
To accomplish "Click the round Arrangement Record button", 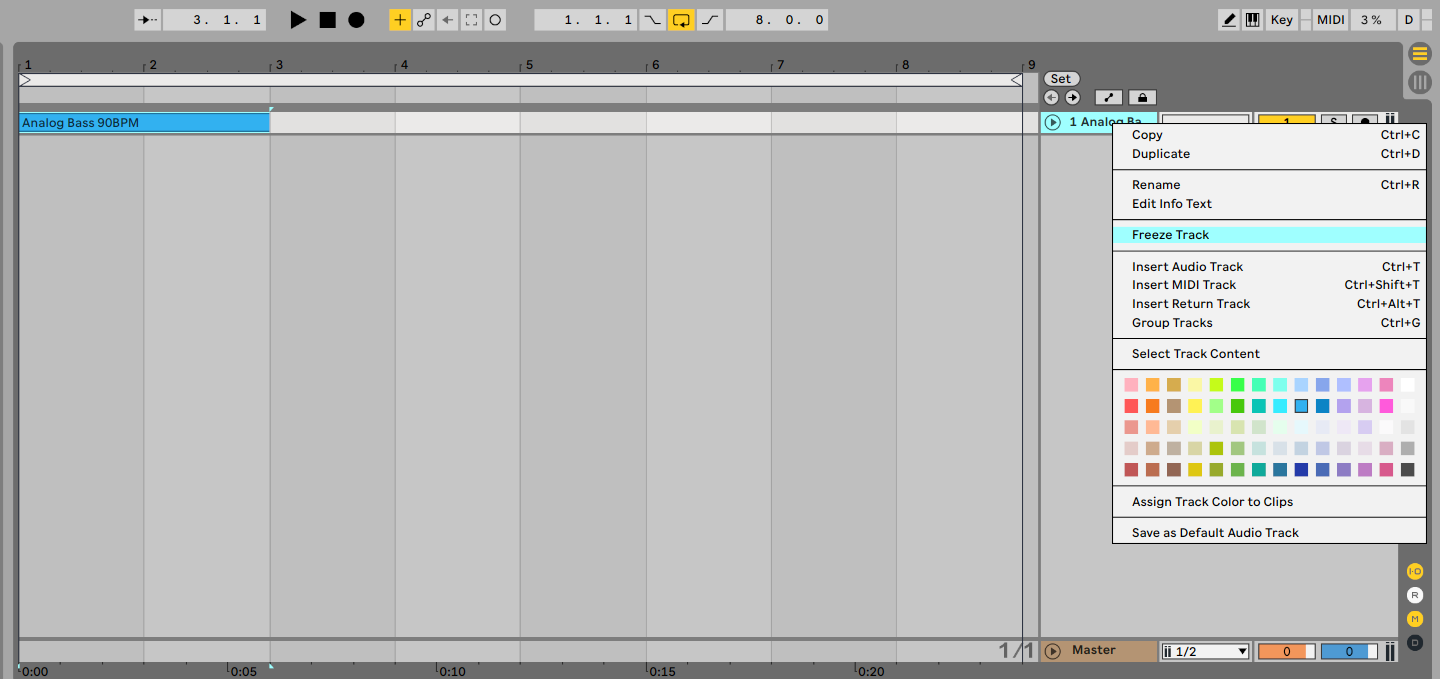I will point(356,20).
